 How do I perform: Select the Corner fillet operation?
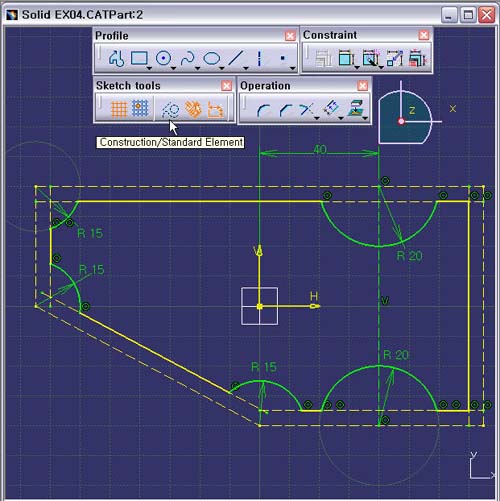pyautogui.click(x=263, y=110)
